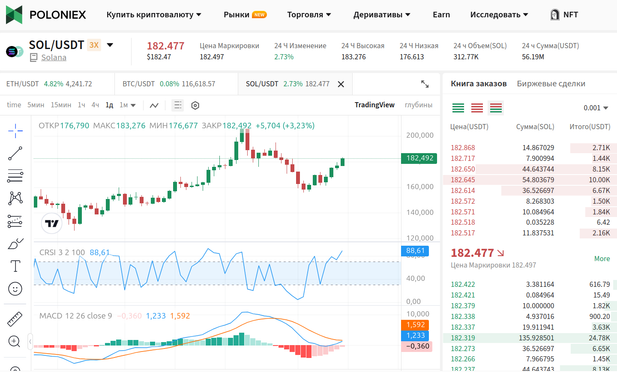Viewport: 617px width, 374px height.
Task: Click buy order row at 182.319
Action: [530, 338]
